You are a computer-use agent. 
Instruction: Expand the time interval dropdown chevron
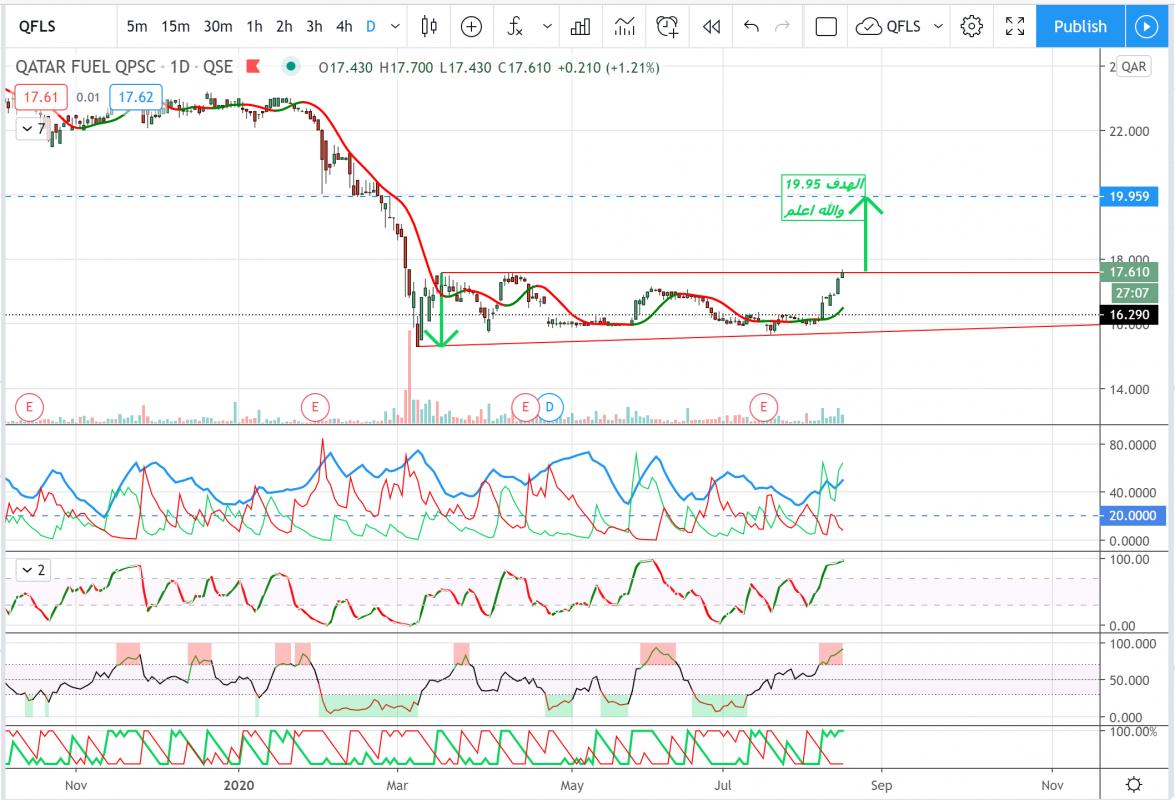click(x=395, y=26)
